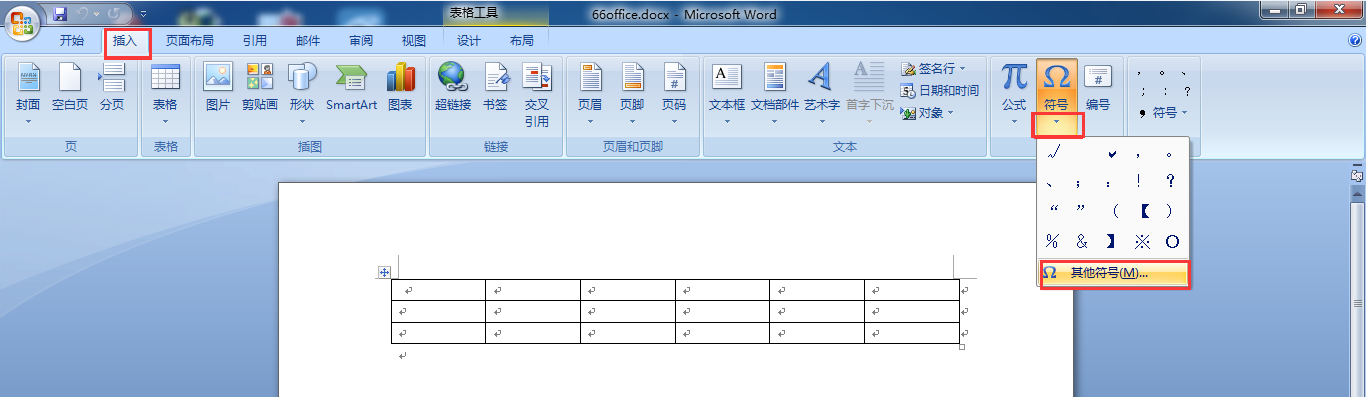Open the 视图 ribbon tab
This screenshot has height=397, width=1366.
click(414, 41)
